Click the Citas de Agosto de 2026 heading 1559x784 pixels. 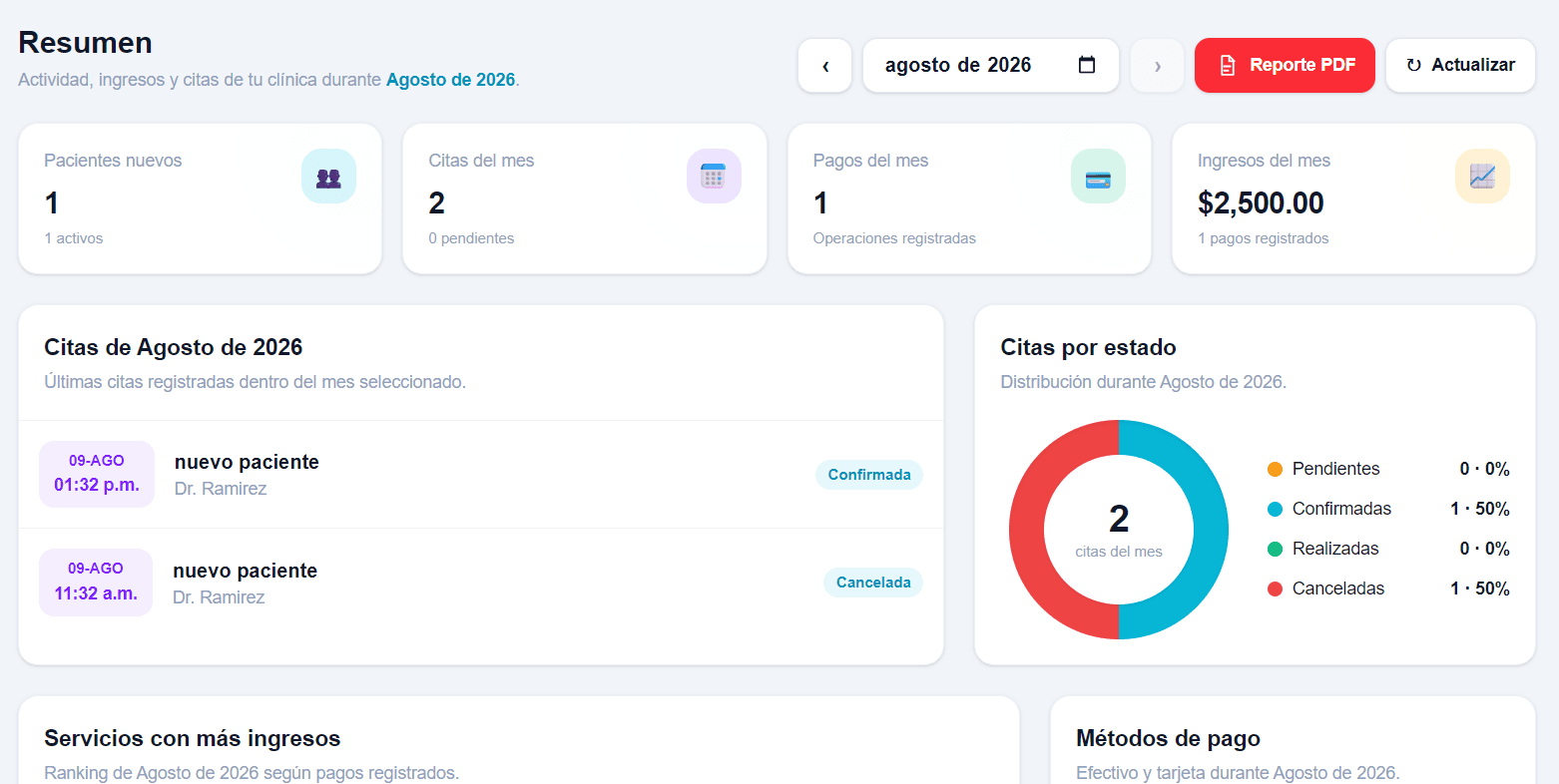pos(174,347)
